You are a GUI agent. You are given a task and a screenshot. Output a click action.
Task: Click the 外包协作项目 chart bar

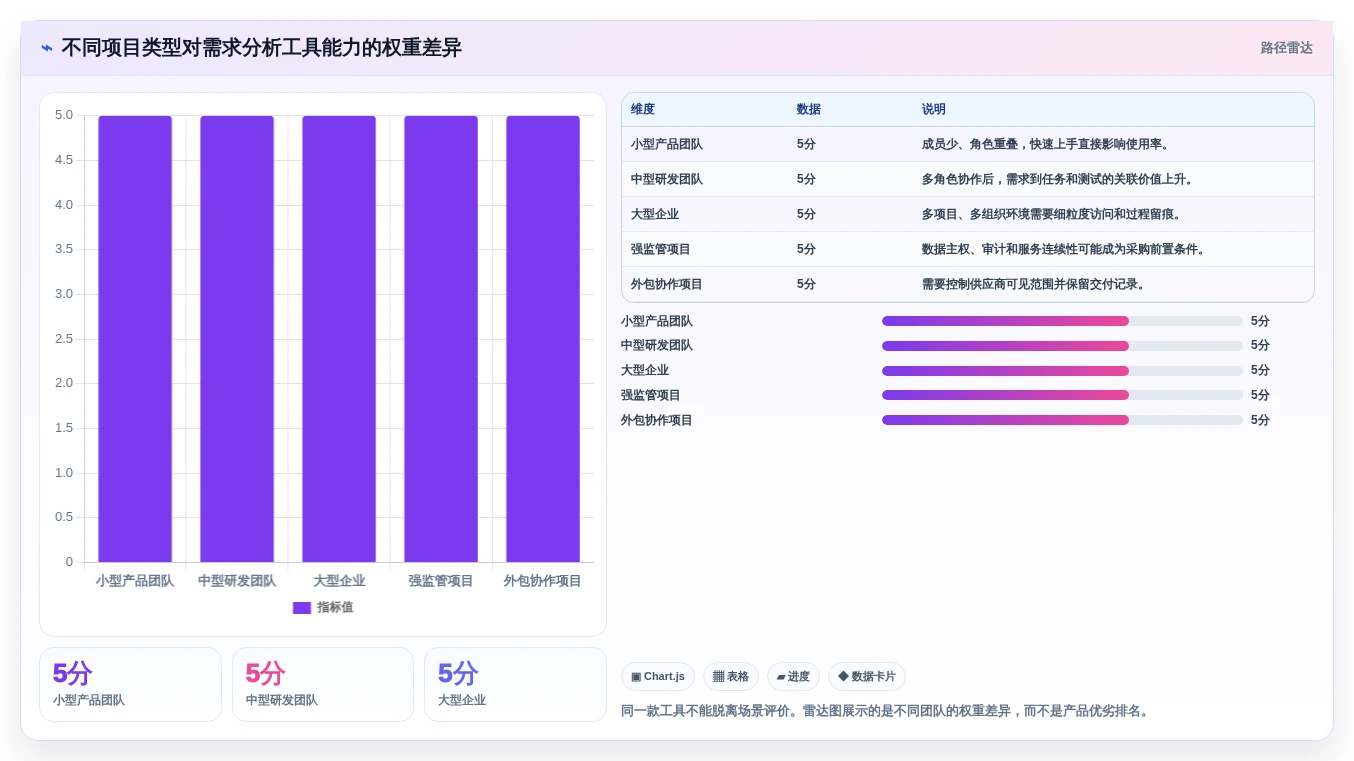click(x=543, y=339)
